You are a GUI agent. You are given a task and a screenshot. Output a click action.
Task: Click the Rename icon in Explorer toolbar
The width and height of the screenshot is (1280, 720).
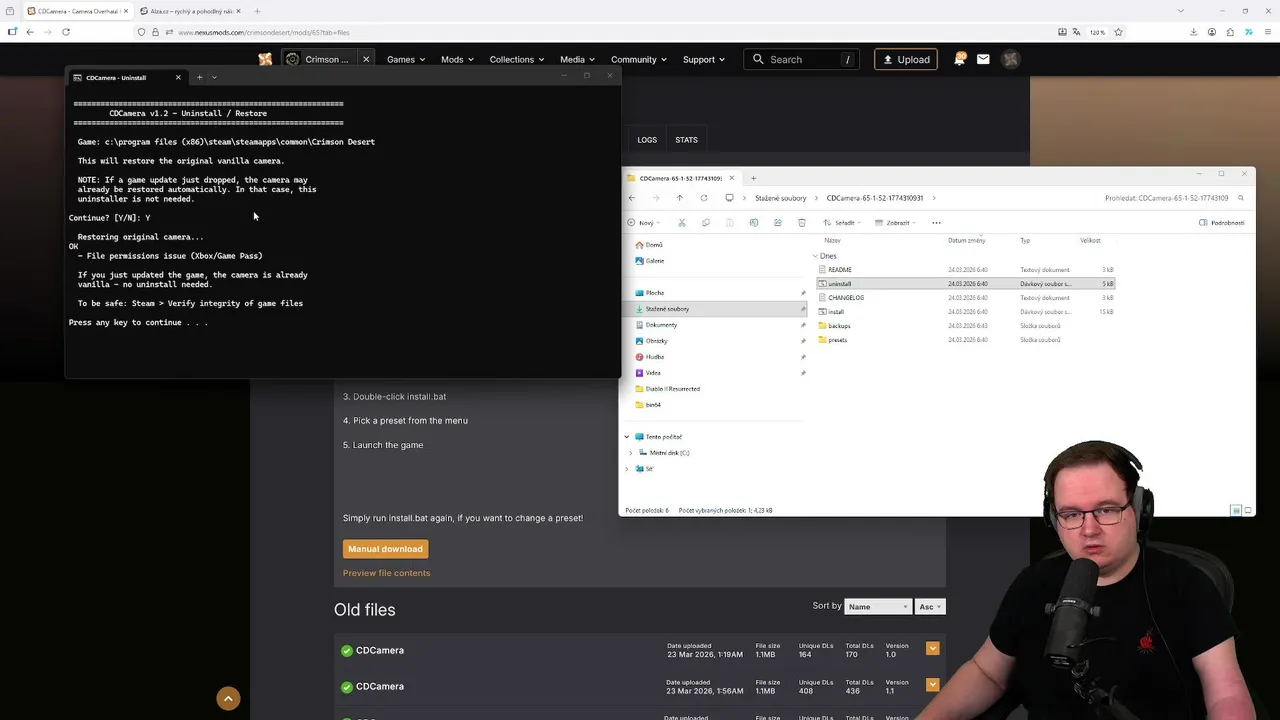(753, 223)
